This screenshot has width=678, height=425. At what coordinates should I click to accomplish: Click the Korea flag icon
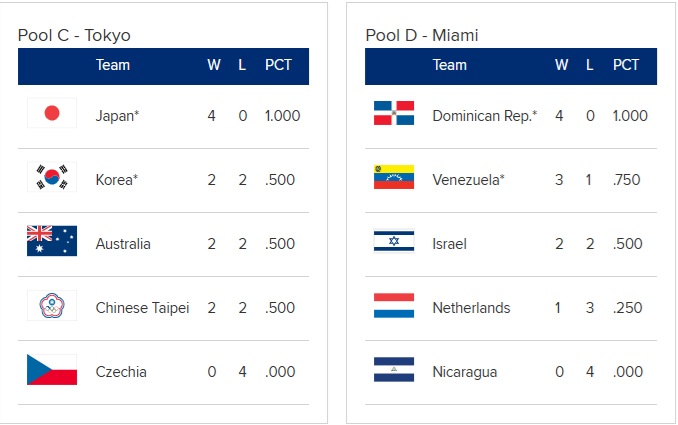(52, 179)
